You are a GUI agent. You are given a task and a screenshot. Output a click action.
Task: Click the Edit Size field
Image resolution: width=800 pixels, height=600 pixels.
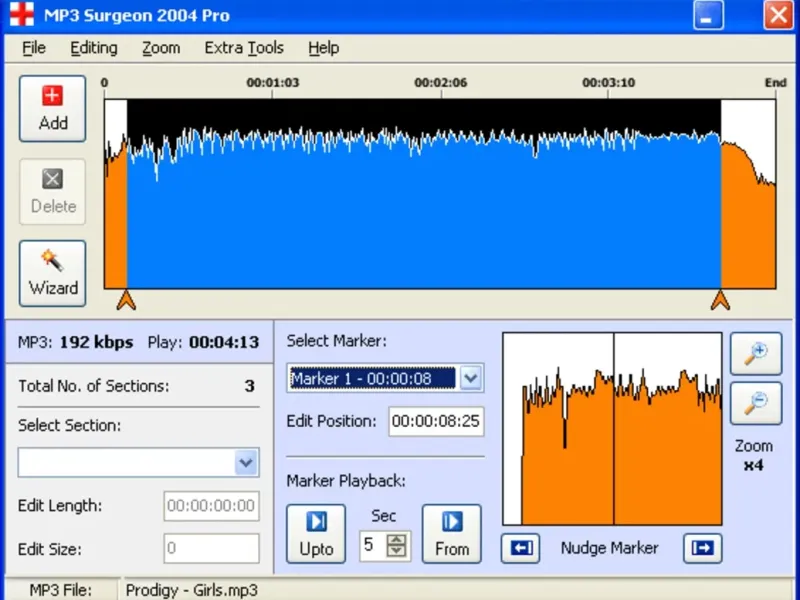click(x=211, y=548)
